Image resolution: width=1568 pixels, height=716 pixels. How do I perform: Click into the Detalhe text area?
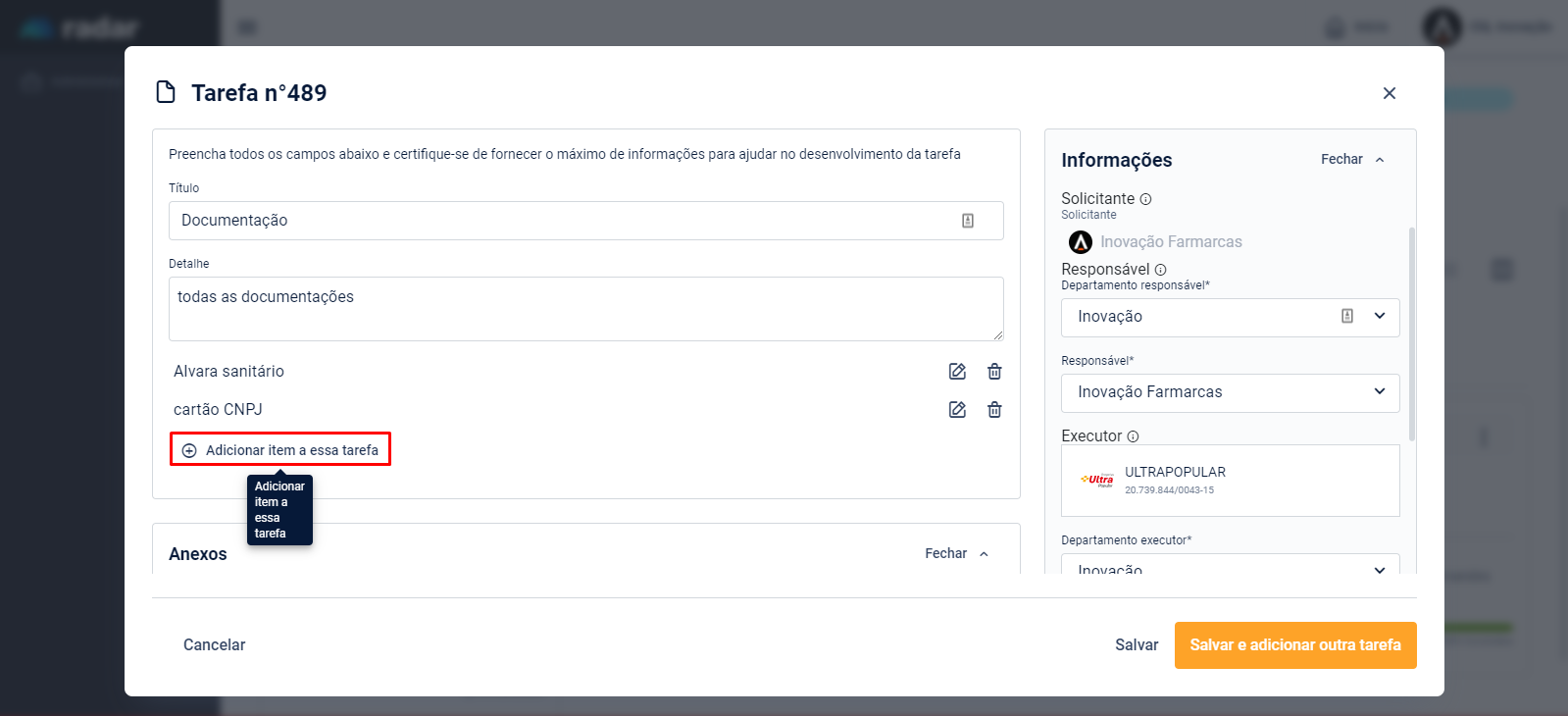tap(585, 309)
